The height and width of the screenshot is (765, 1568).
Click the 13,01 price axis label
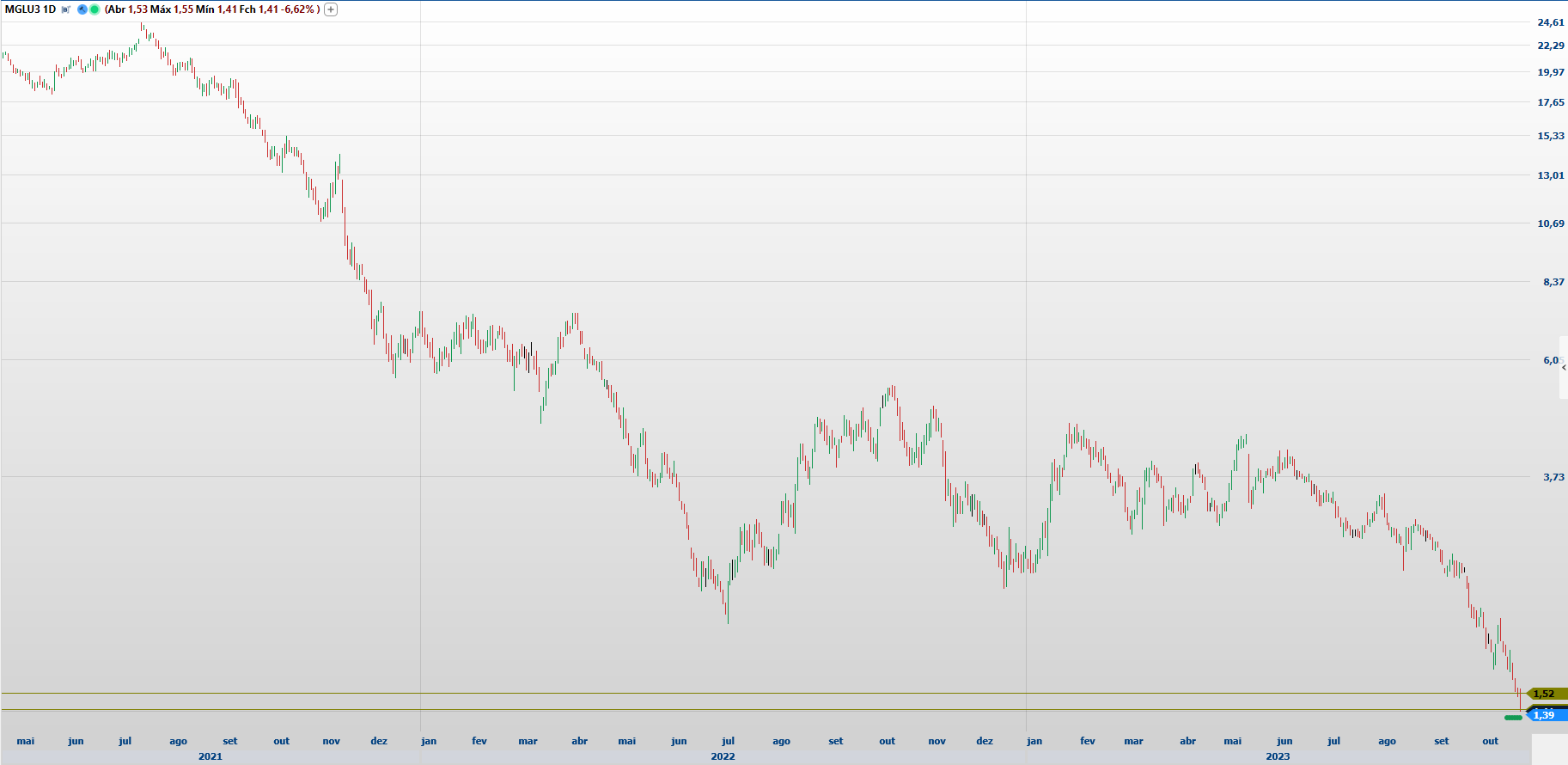pyautogui.click(x=1550, y=175)
